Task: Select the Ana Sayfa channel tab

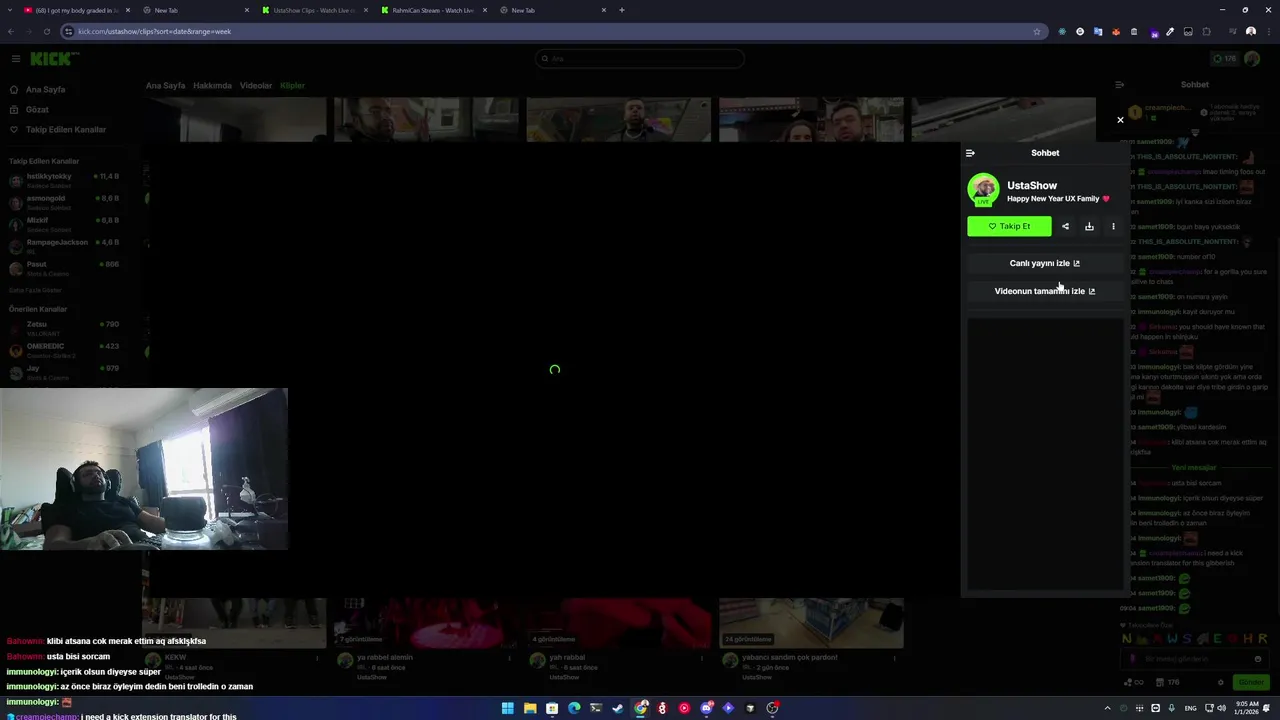Action: pos(166,86)
